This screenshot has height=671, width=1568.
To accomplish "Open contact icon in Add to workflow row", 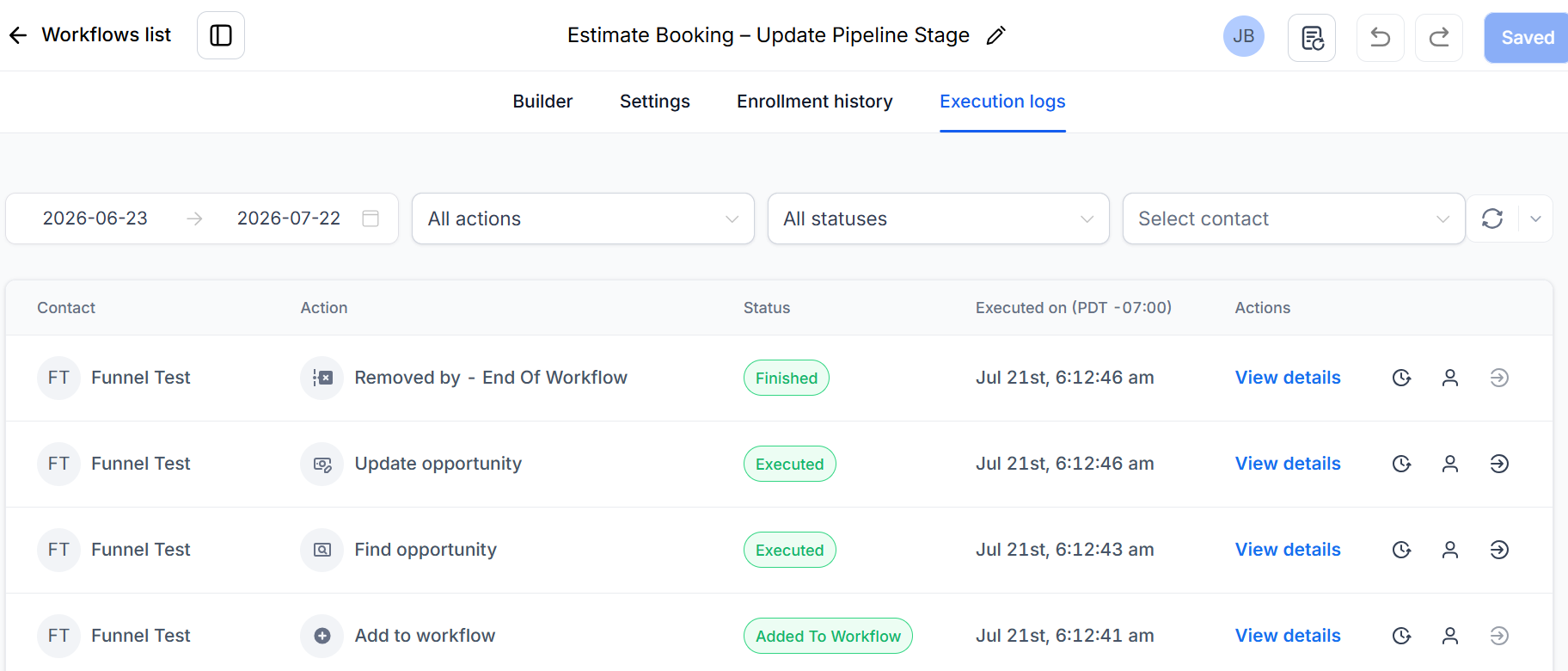I will pyautogui.click(x=1450, y=636).
